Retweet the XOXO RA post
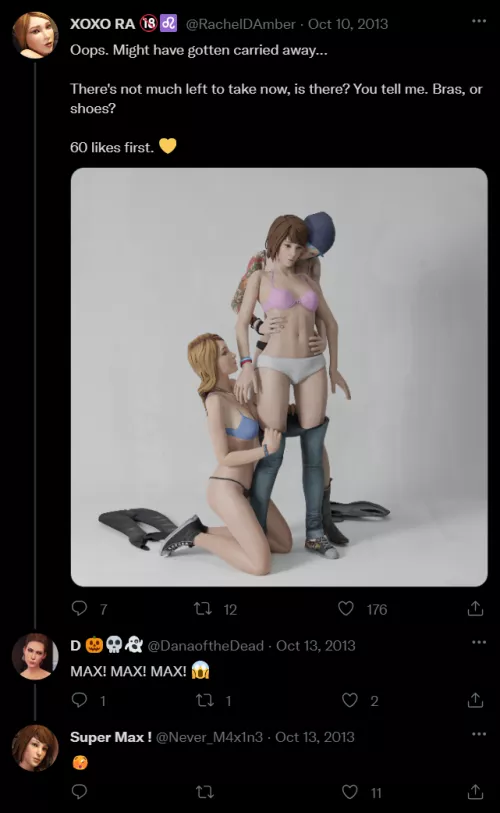Image resolution: width=500 pixels, height=813 pixels. tap(203, 608)
